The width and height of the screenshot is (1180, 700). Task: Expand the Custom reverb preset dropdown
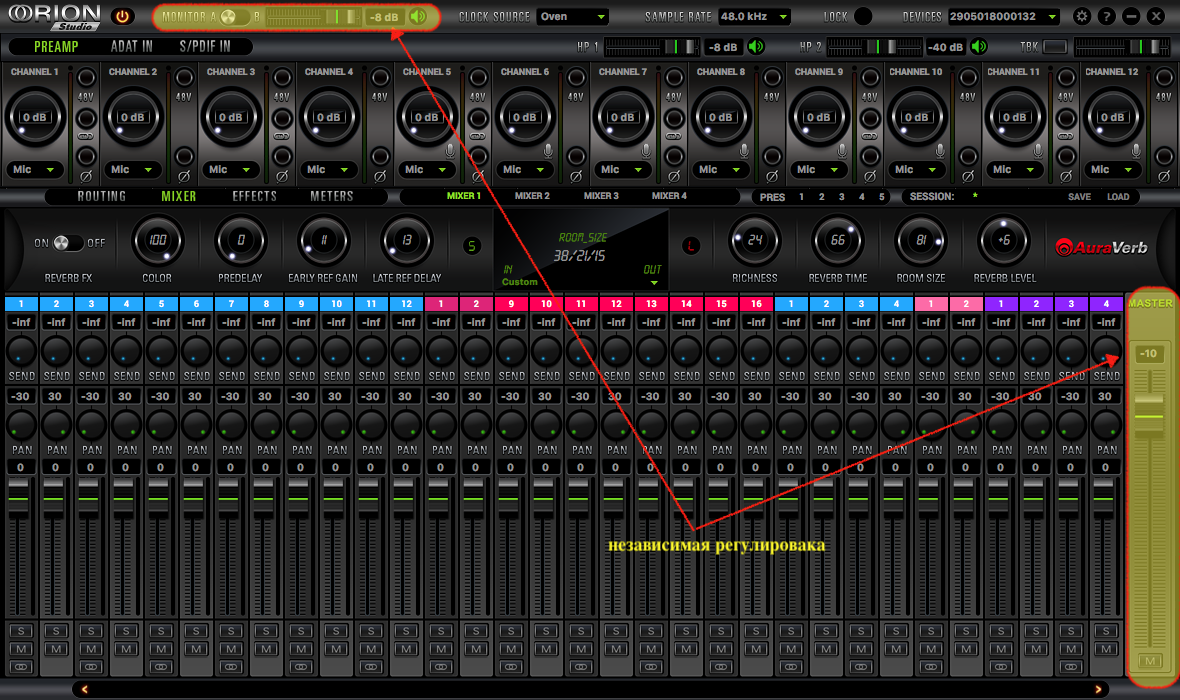point(654,283)
